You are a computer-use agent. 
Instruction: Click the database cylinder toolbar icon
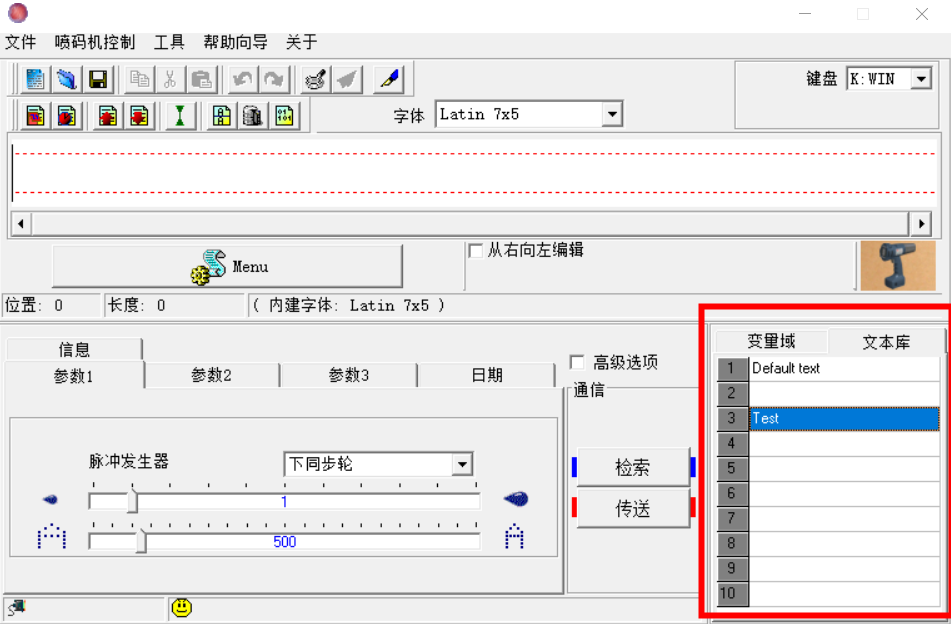click(253, 116)
